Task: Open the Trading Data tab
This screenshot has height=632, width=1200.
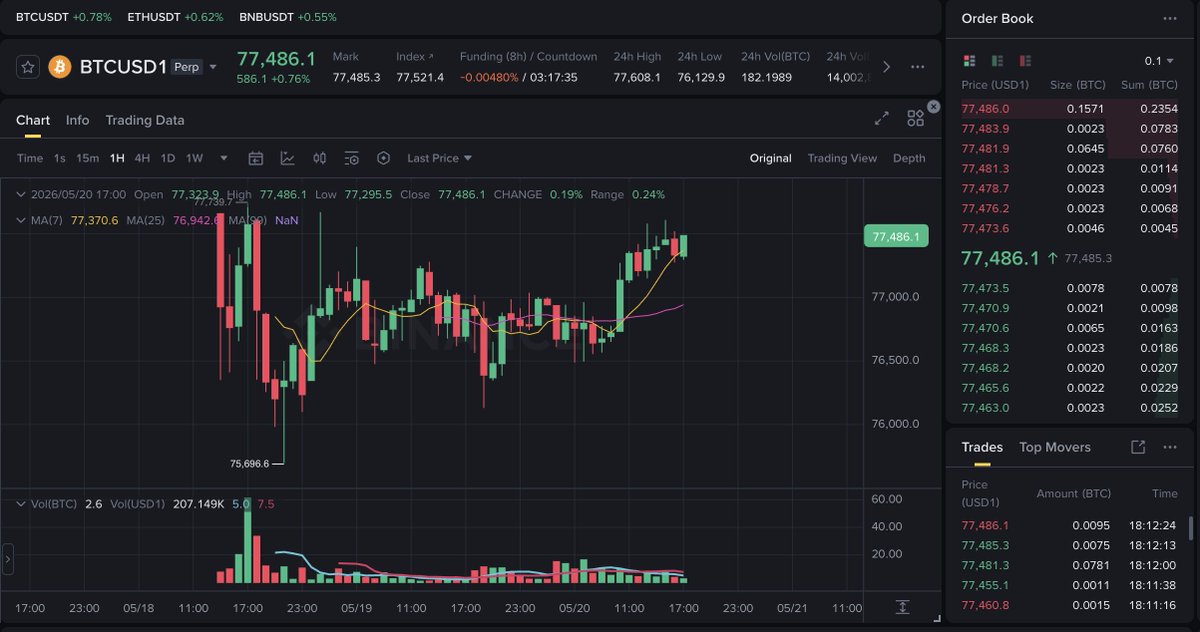Action: pos(145,120)
